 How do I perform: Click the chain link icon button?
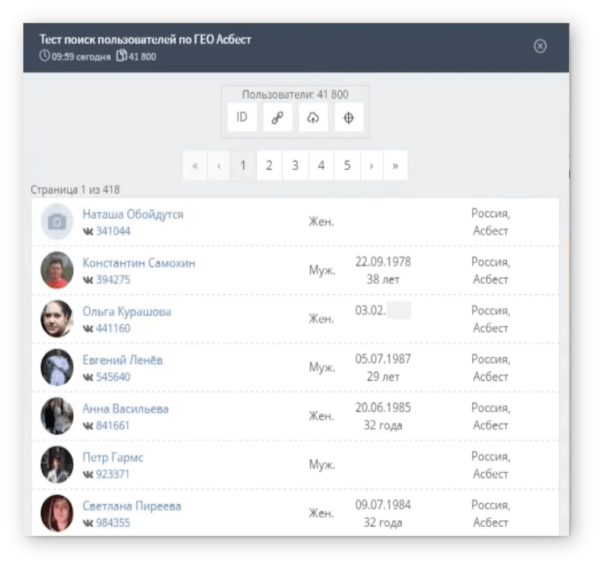pos(277,117)
